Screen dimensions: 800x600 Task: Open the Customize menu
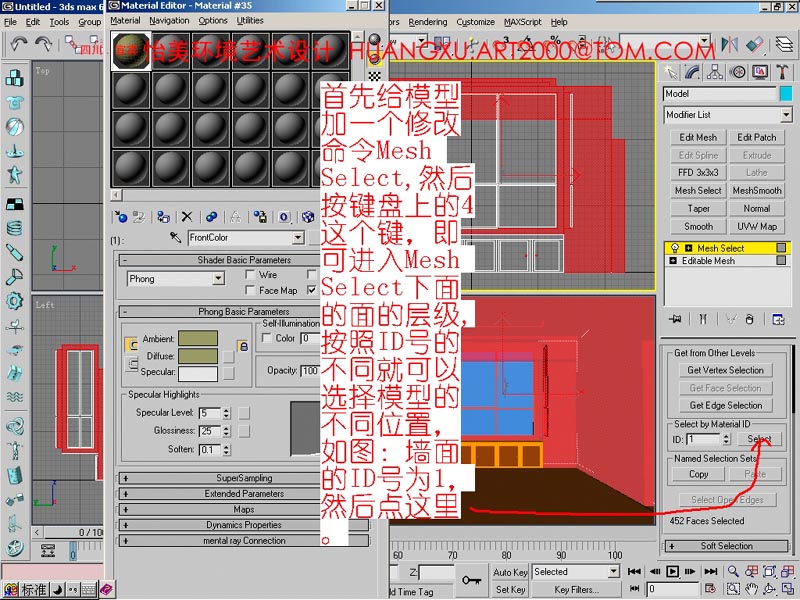pyautogui.click(x=475, y=22)
